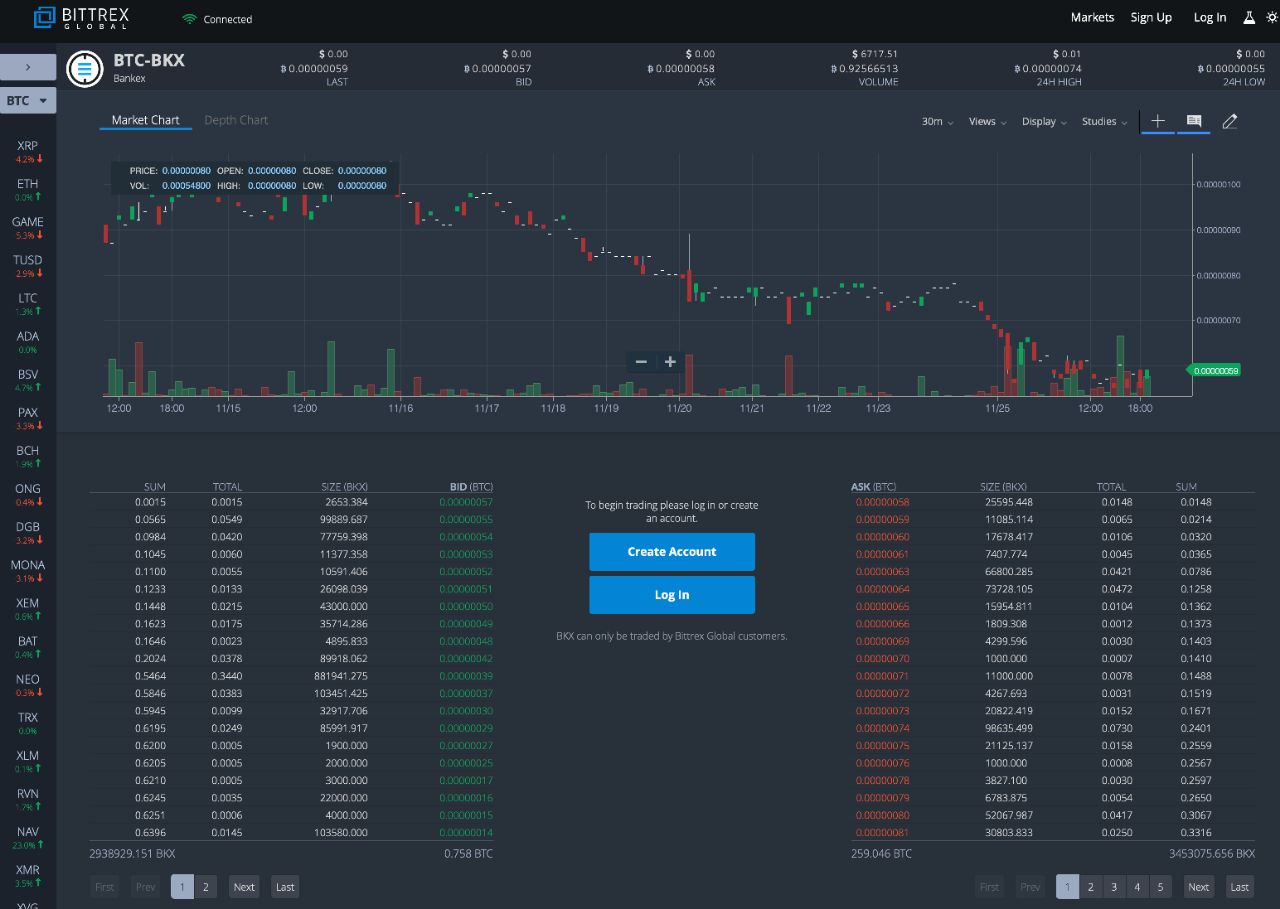Open the Markets menu

point(1092,17)
